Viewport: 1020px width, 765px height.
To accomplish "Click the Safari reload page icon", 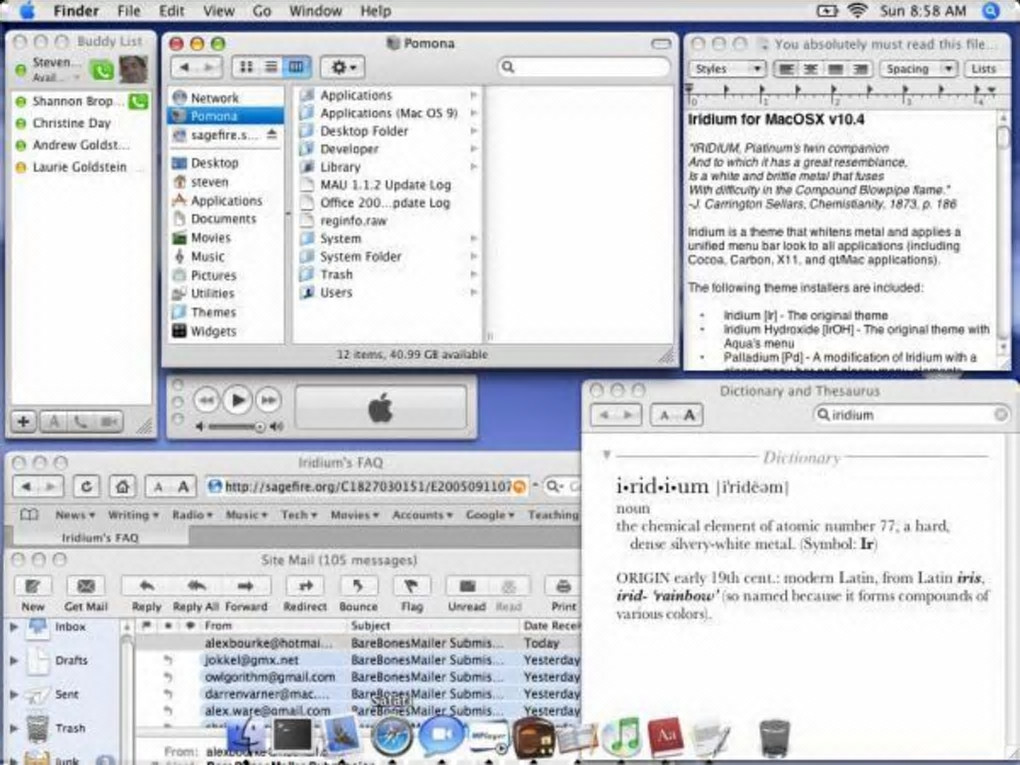I will click(x=87, y=486).
